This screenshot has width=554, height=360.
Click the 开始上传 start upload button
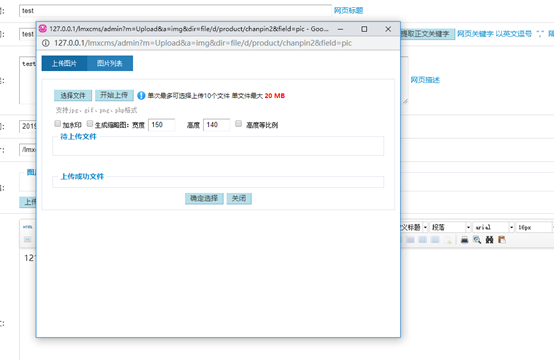click(x=114, y=95)
